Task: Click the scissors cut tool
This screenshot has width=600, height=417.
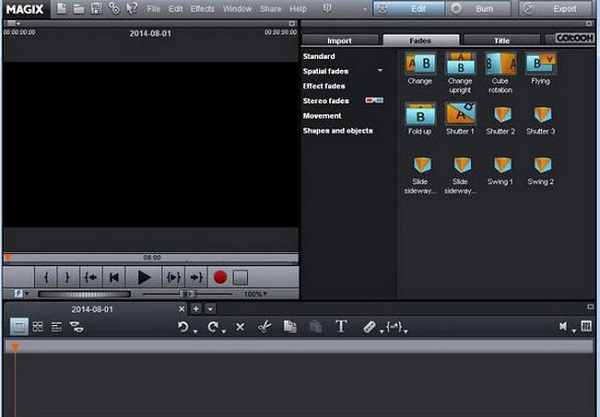Action: coord(265,326)
